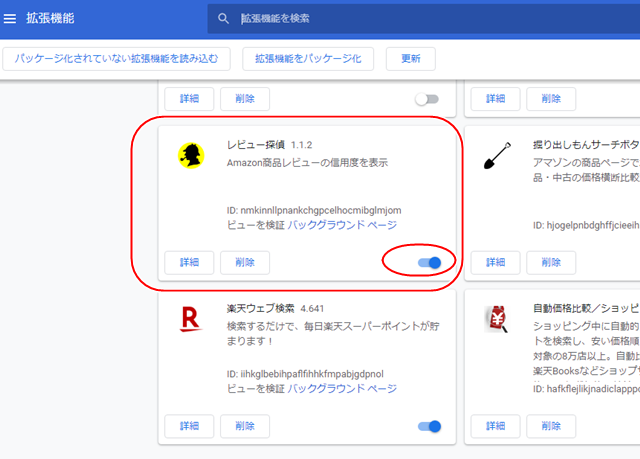This screenshot has width=640, height=459.
Task: Open 詳細 for レビュー探偵
Action: pyautogui.click(x=189, y=262)
